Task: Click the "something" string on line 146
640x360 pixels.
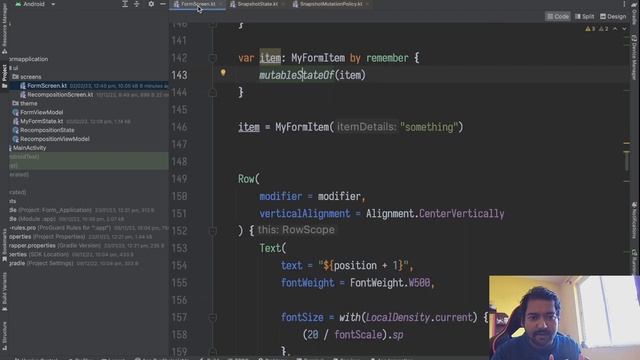Action: tap(429, 127)
